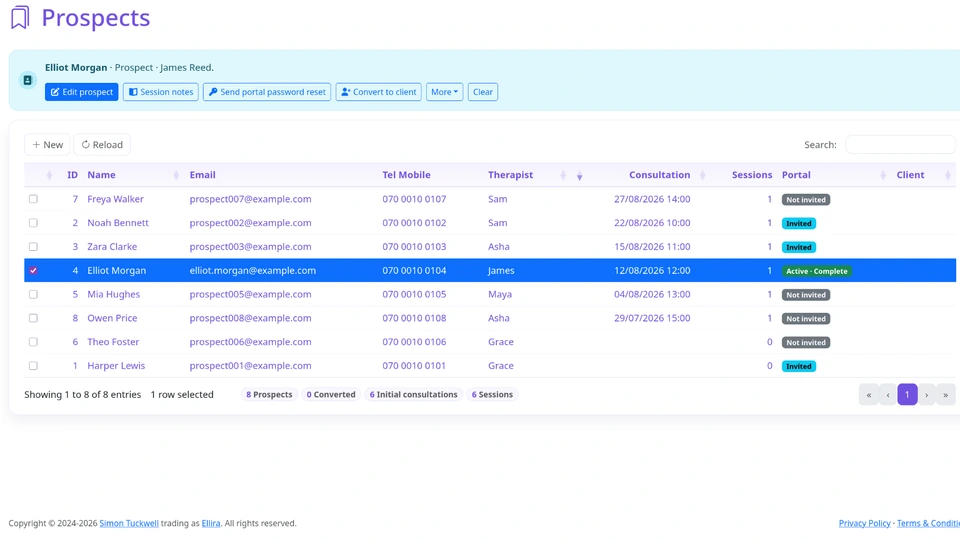Click the name Zara Clarke

pyautogui.click(x=112, y=247)
